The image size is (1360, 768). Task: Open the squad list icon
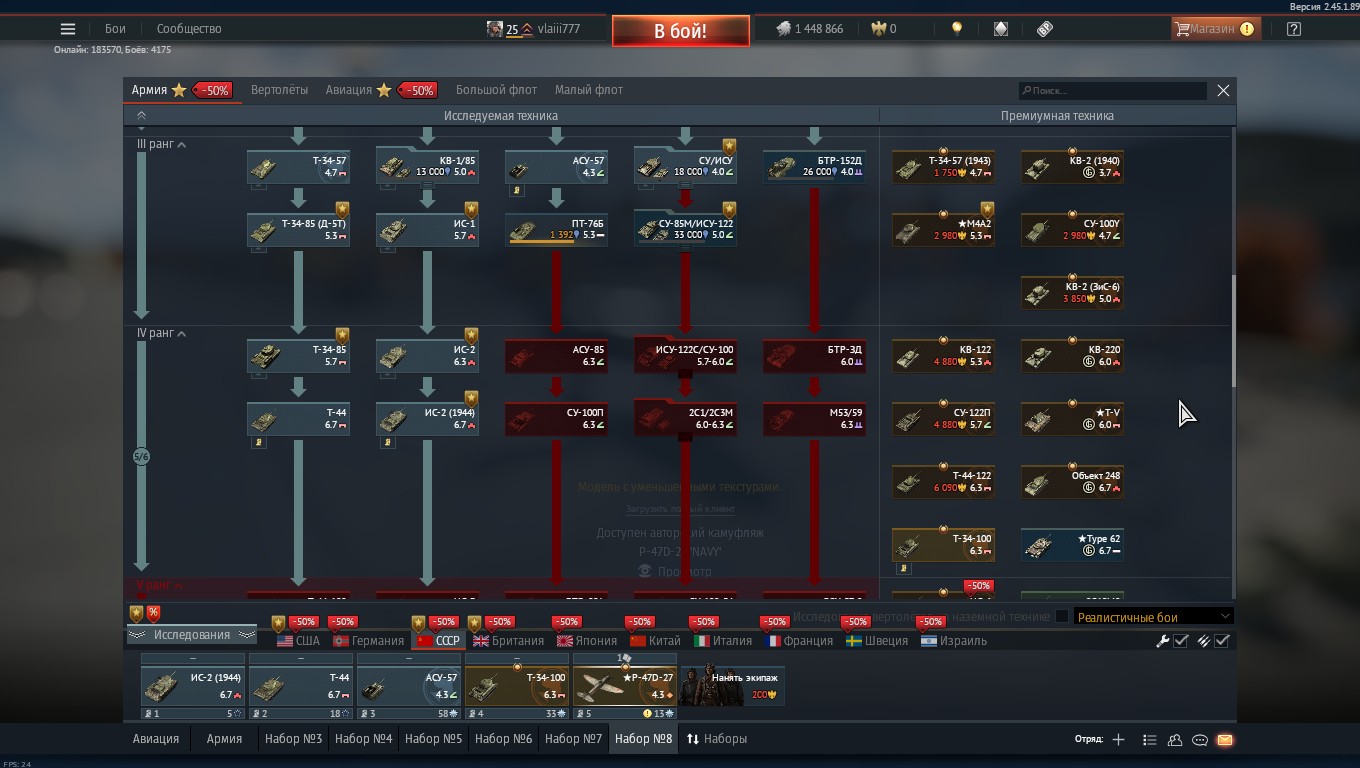(x=1150, y=740)
